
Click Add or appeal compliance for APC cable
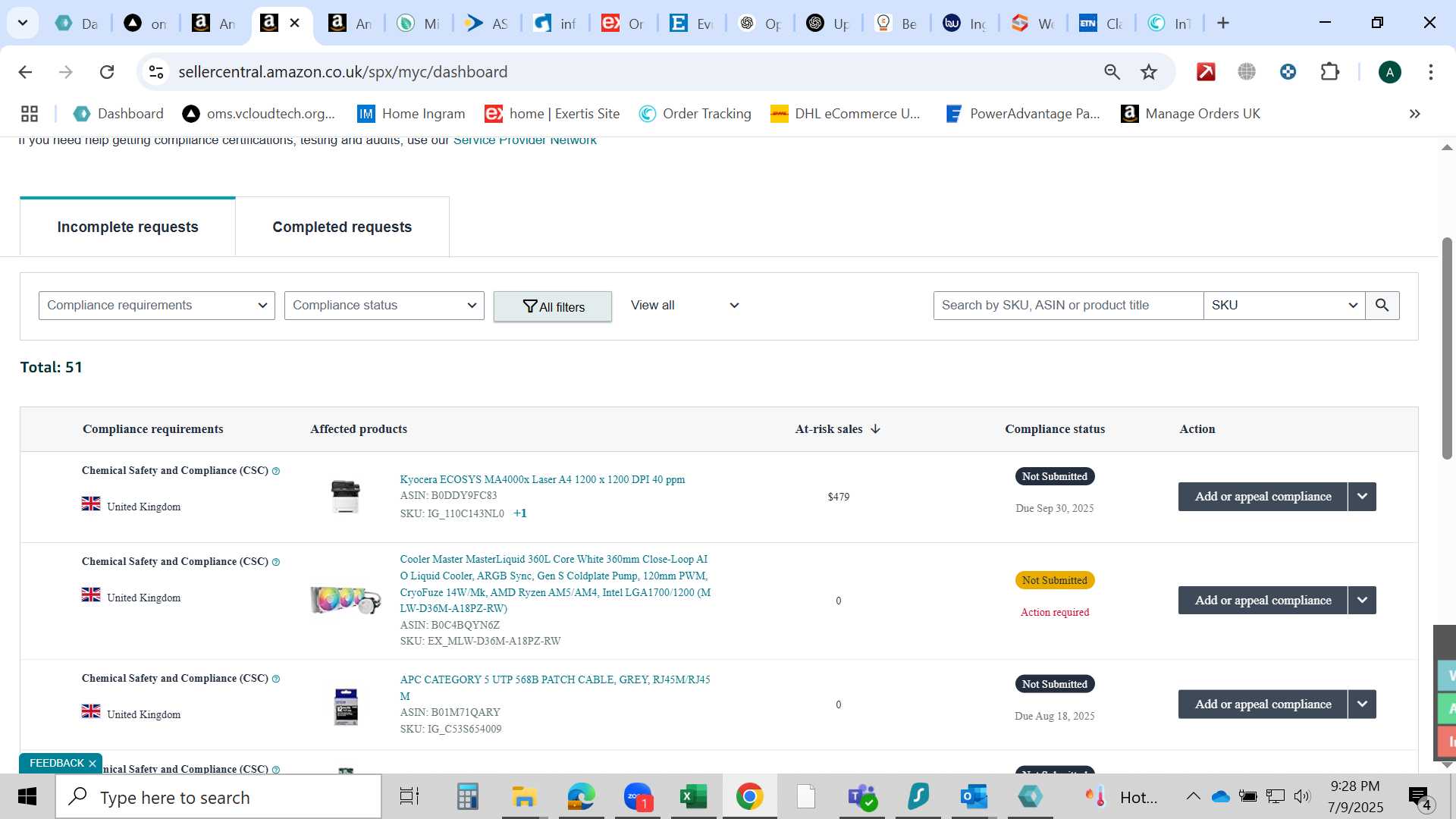[x=1263, y=704]
